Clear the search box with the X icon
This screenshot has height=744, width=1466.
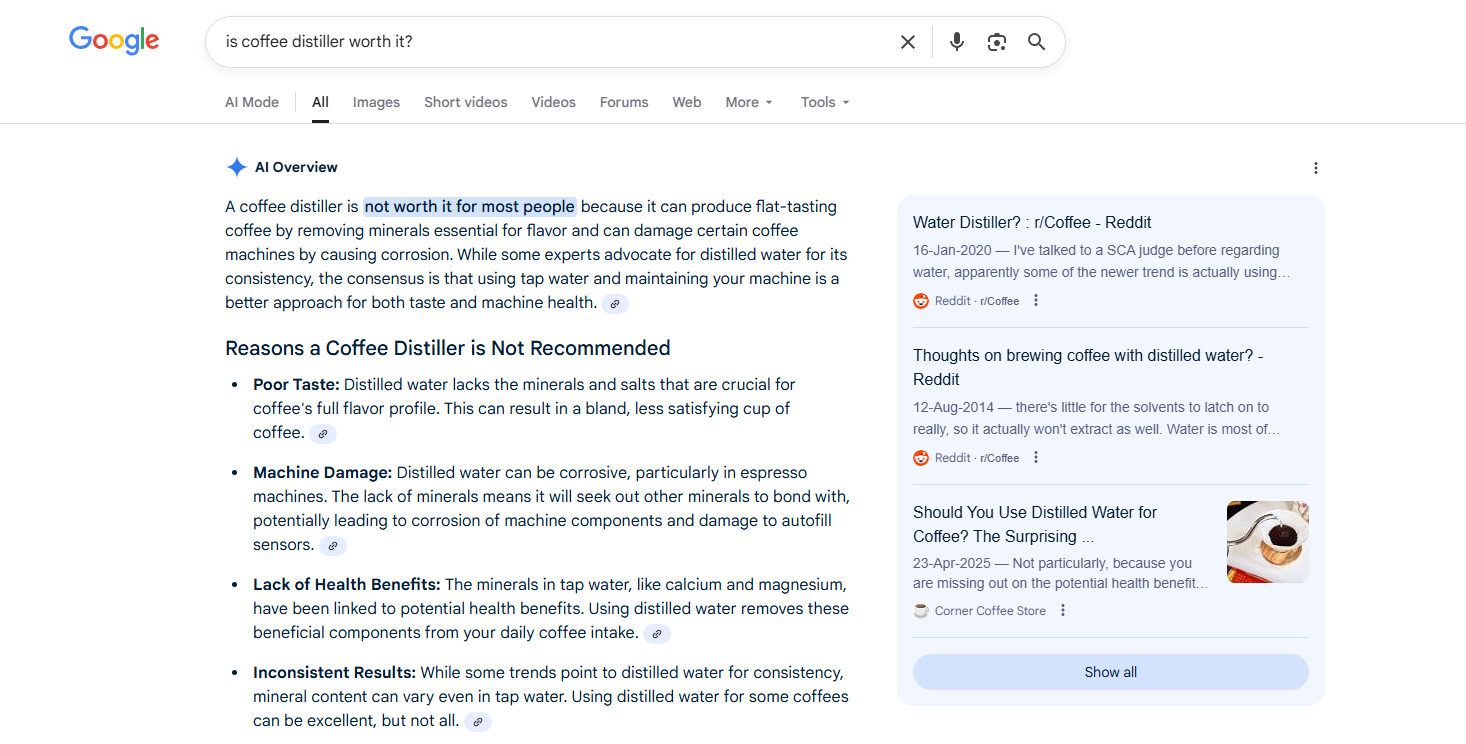pyautogui.click(x=908, y=42)
